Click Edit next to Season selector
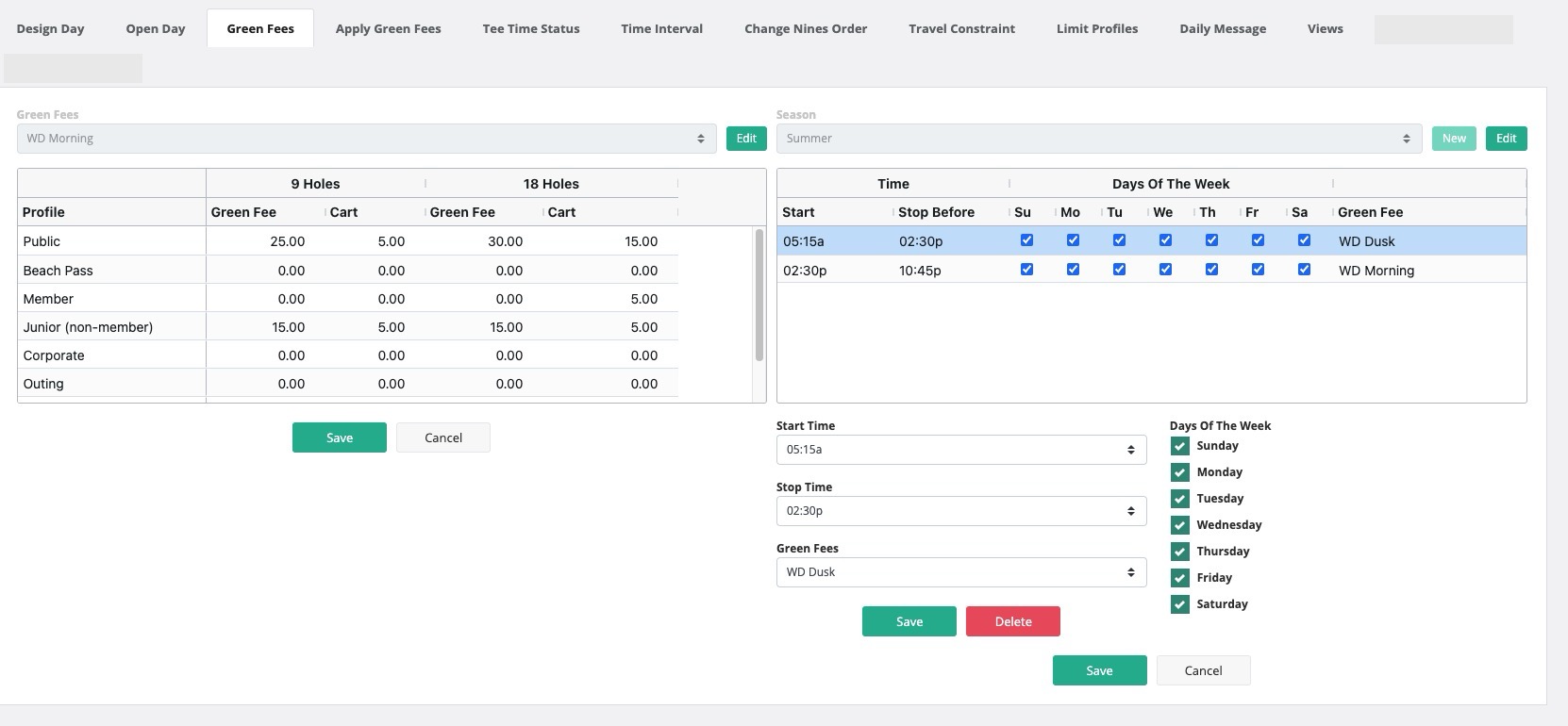The width and height of the screenshot is (1568, 726). coord(1507,139)
